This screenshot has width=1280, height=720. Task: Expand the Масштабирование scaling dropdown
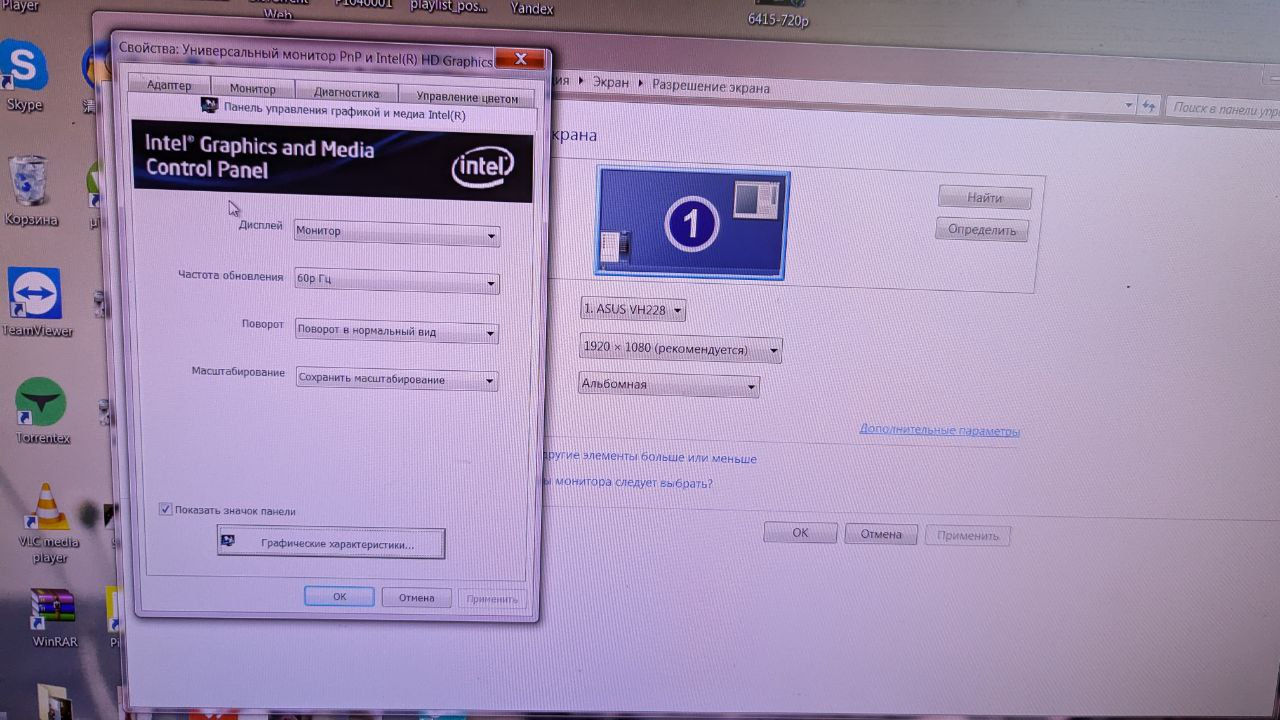click(x=397, y=380)
